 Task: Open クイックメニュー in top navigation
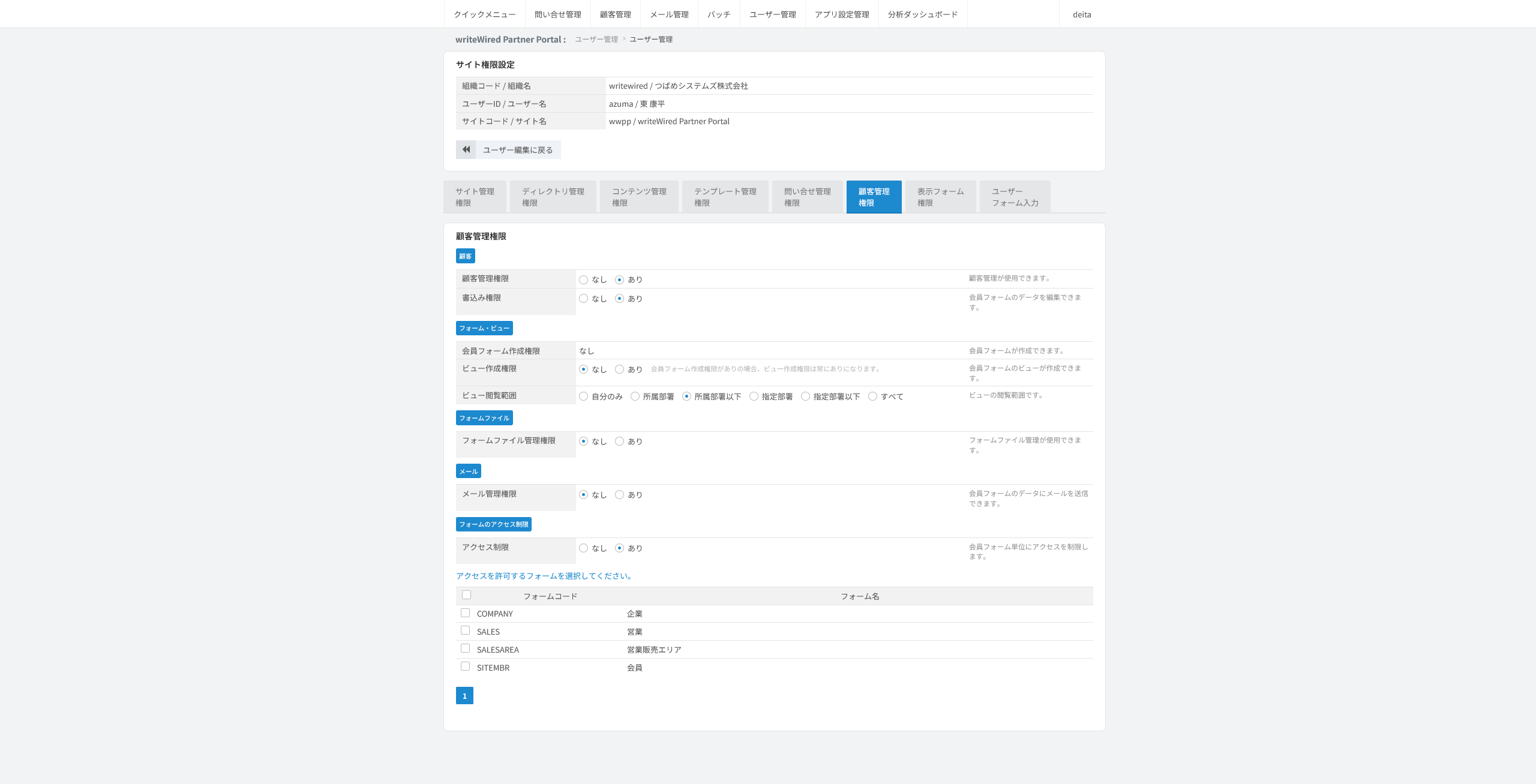[x=485, y=14]
